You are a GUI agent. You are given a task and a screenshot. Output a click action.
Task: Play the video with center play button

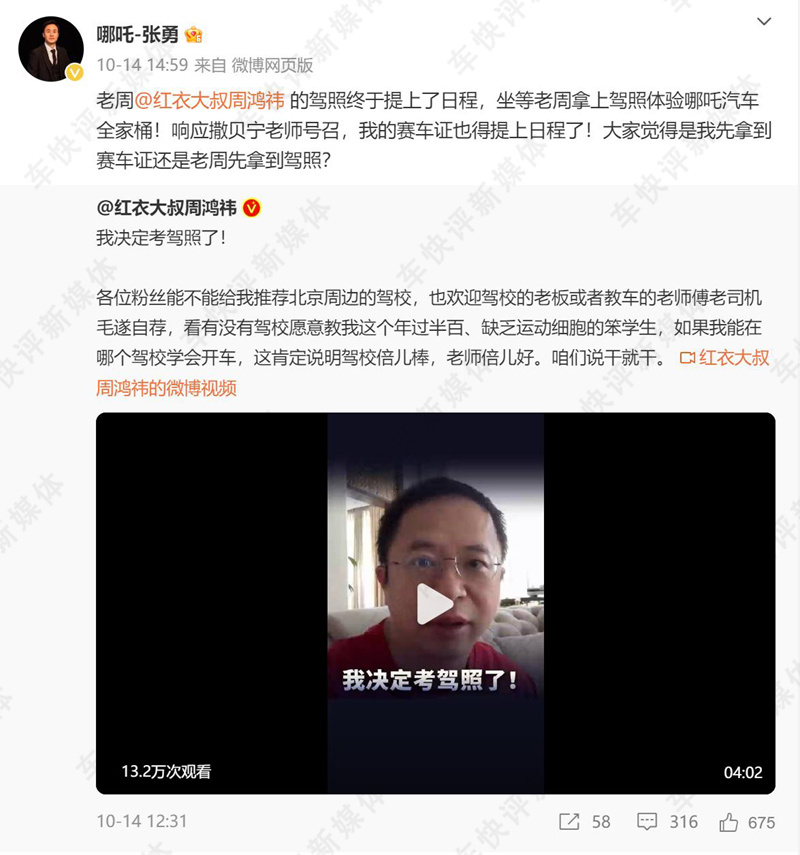(435, 604)
